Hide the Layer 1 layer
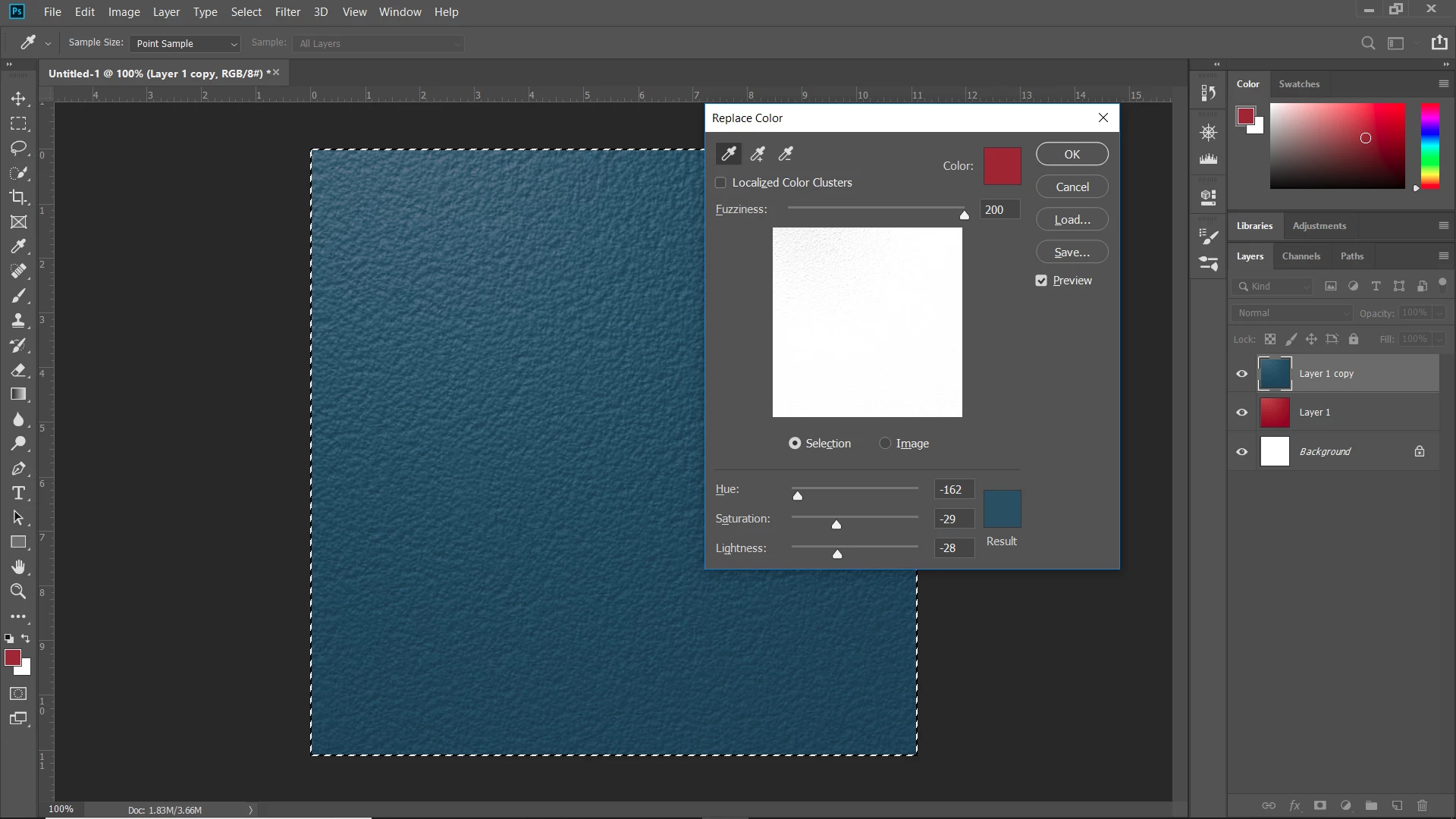Image resolution: width=1456 pixels, height=819 pixels. coord(1241,413)
